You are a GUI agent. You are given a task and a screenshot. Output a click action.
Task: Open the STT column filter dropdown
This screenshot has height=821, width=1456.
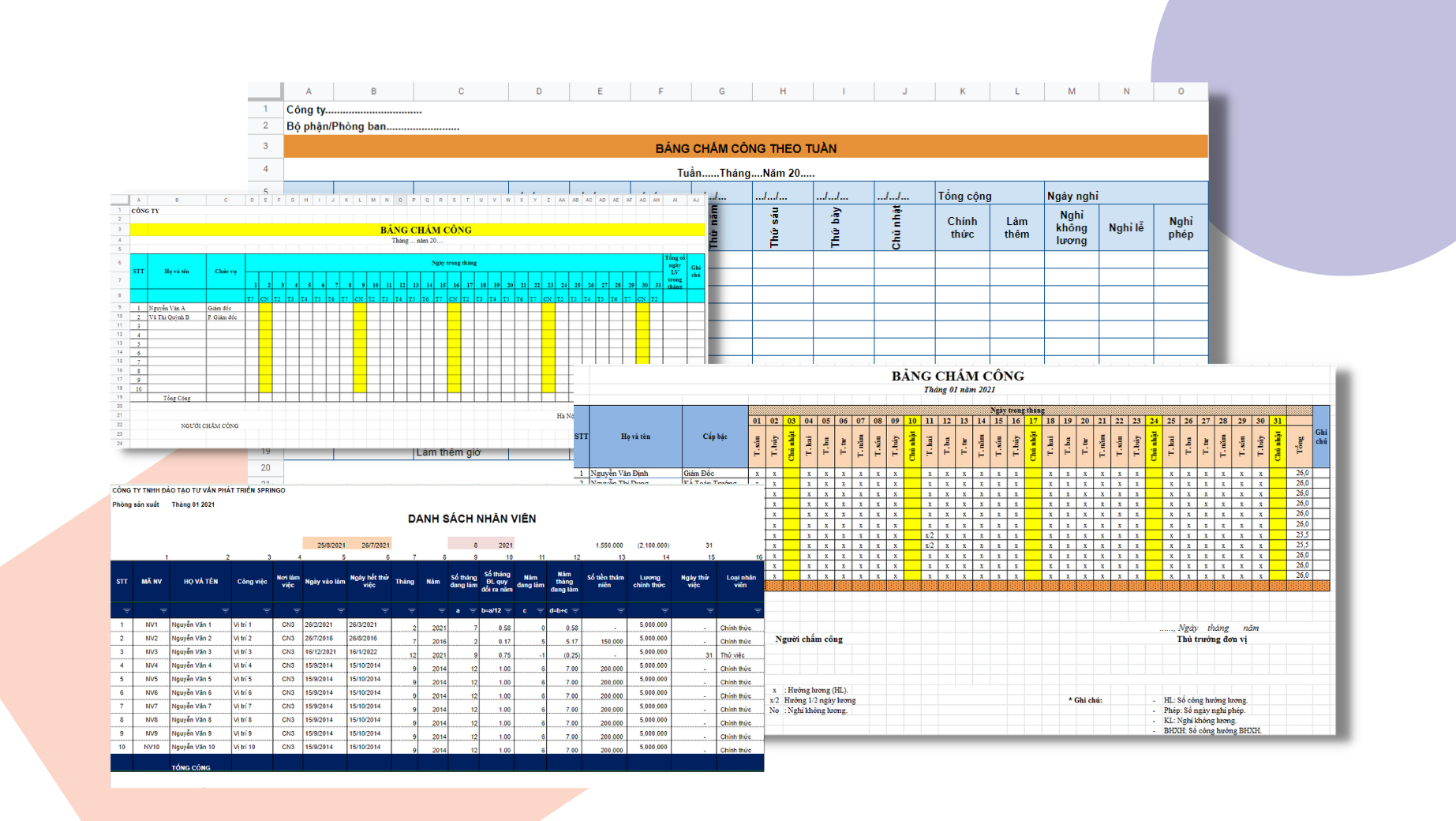click(126, 611)
